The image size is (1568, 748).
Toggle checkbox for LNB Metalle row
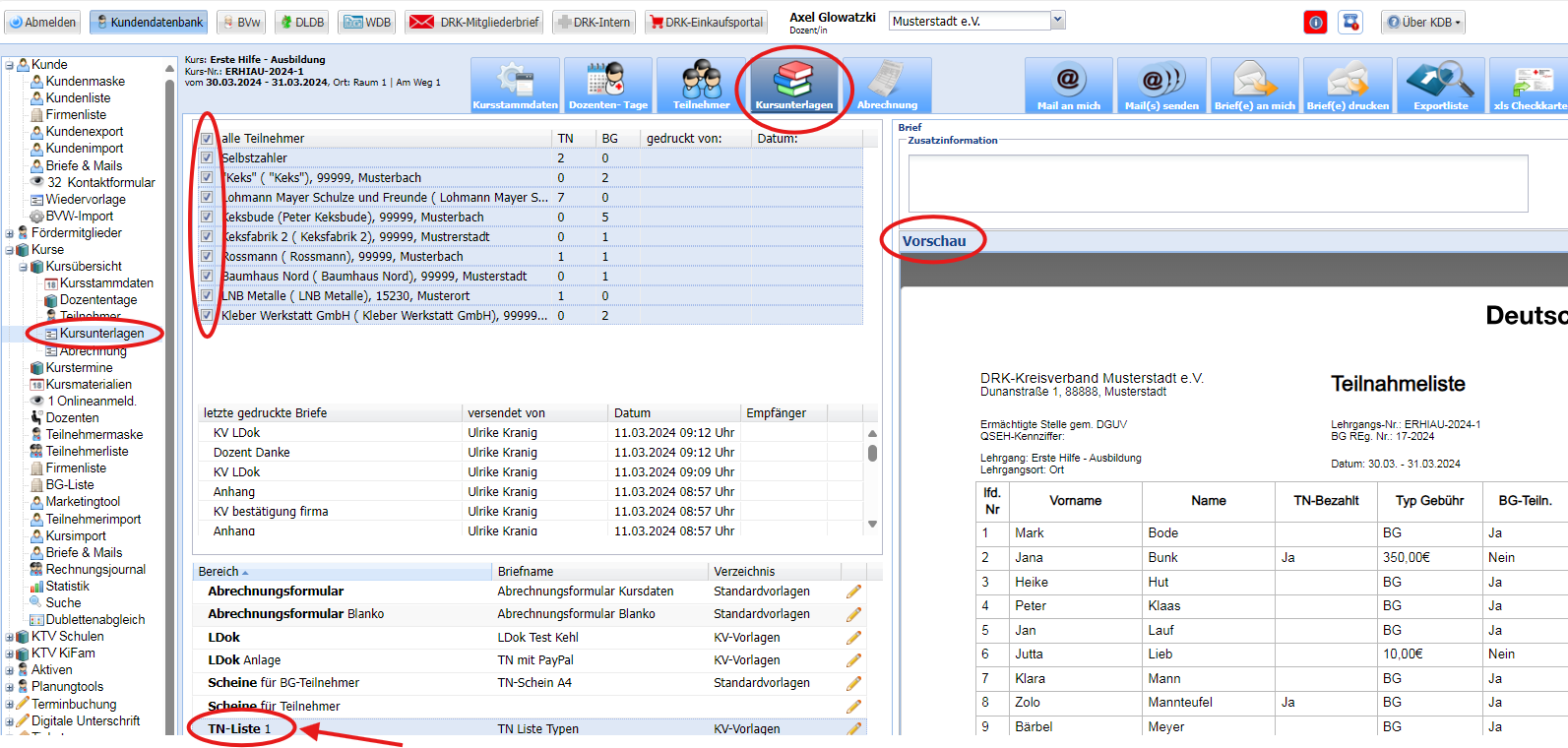pos(207,295)
